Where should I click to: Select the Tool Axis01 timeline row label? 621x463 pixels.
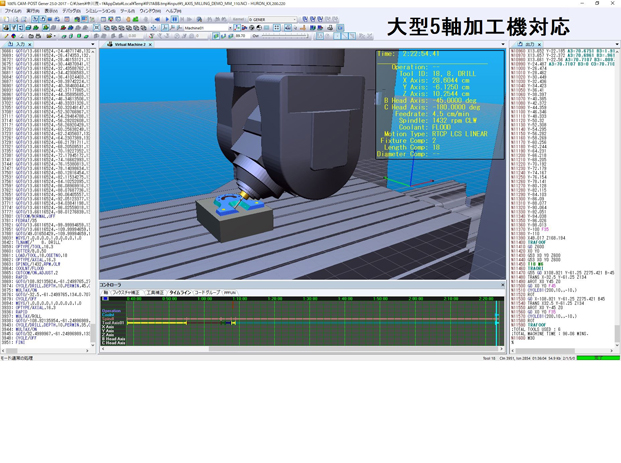(x=113, y=323)
